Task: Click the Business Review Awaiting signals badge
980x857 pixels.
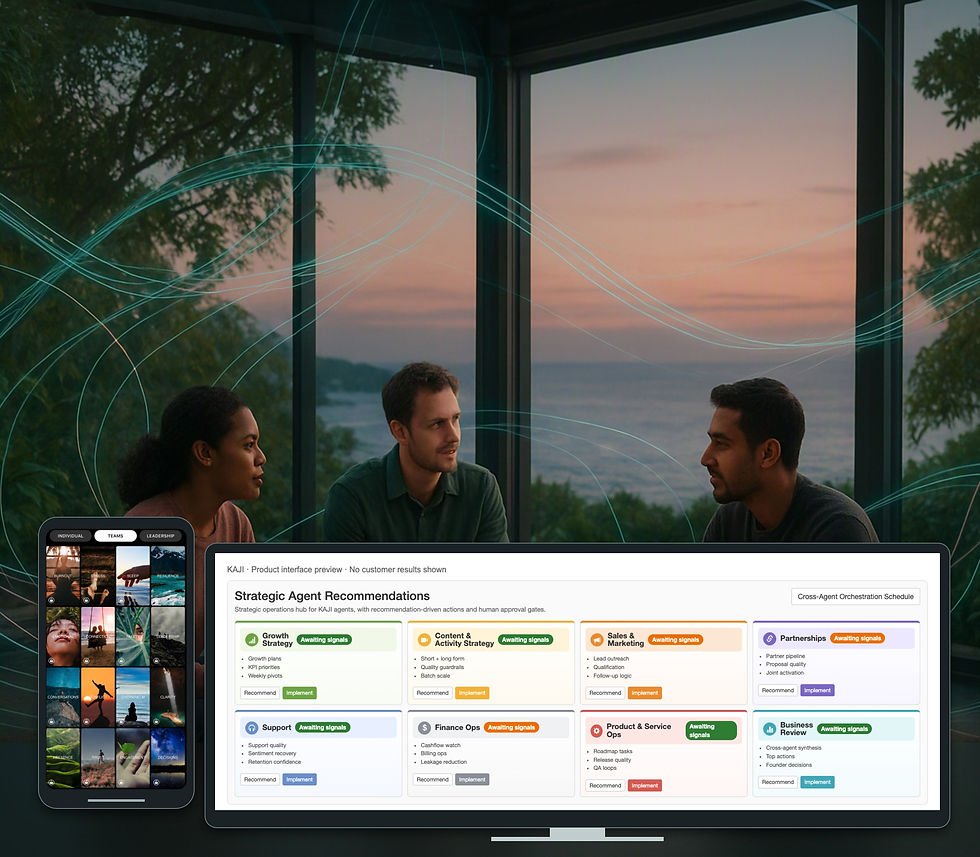Action: (844, 729)
